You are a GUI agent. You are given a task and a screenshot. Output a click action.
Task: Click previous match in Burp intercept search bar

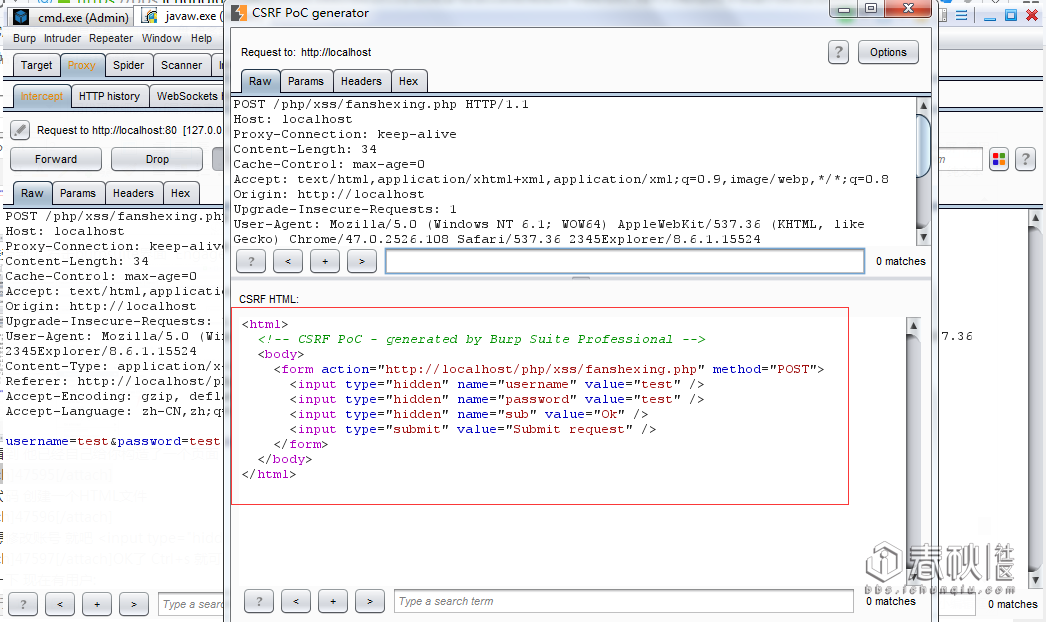[60, 604]
